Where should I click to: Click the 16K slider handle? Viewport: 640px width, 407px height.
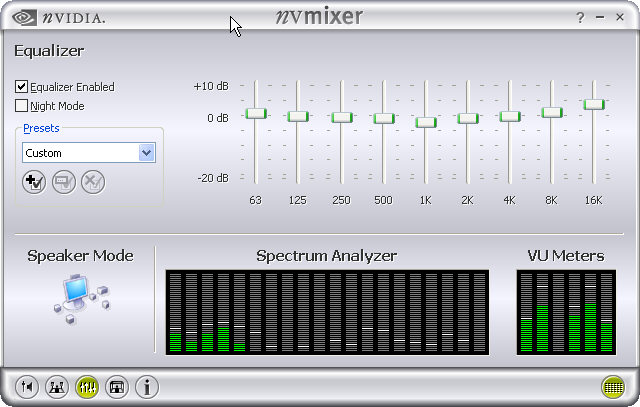pyautogui.click(x=594, y=105)
